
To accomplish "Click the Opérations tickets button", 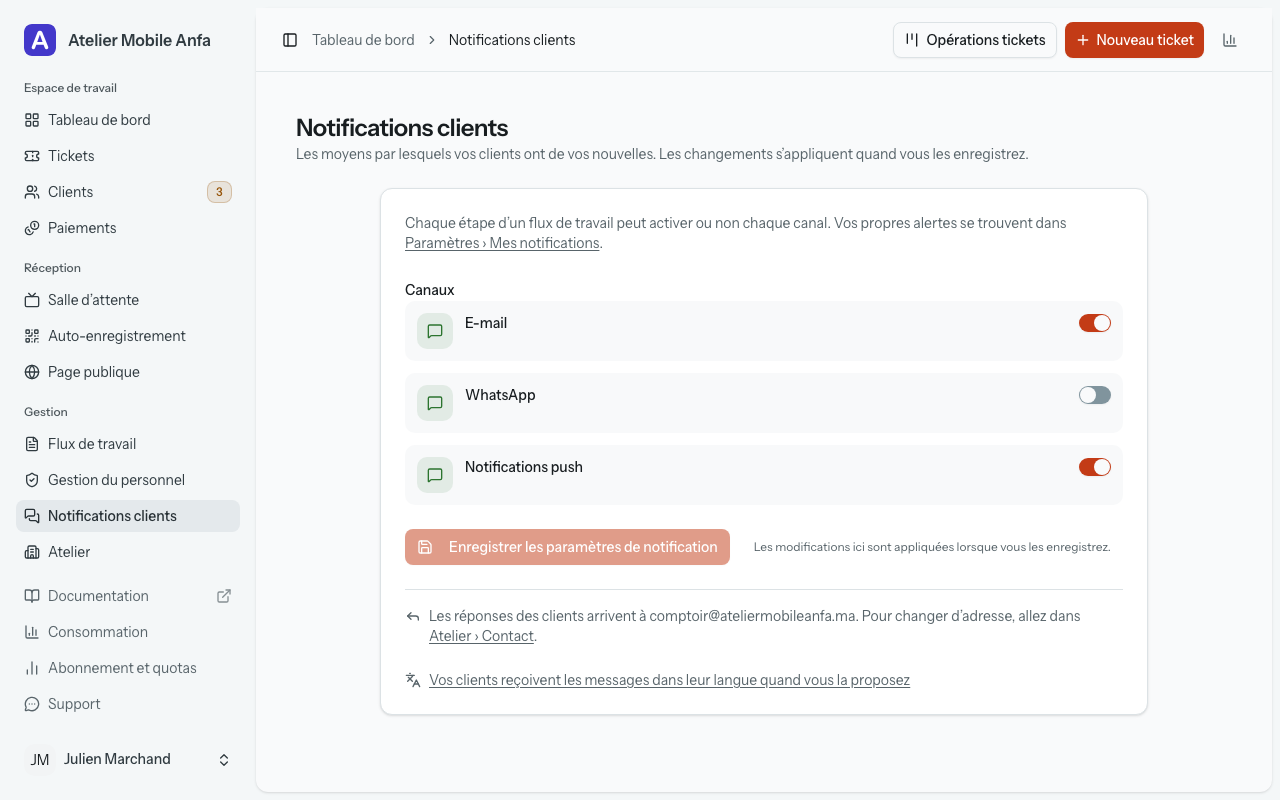I will 975,40.
